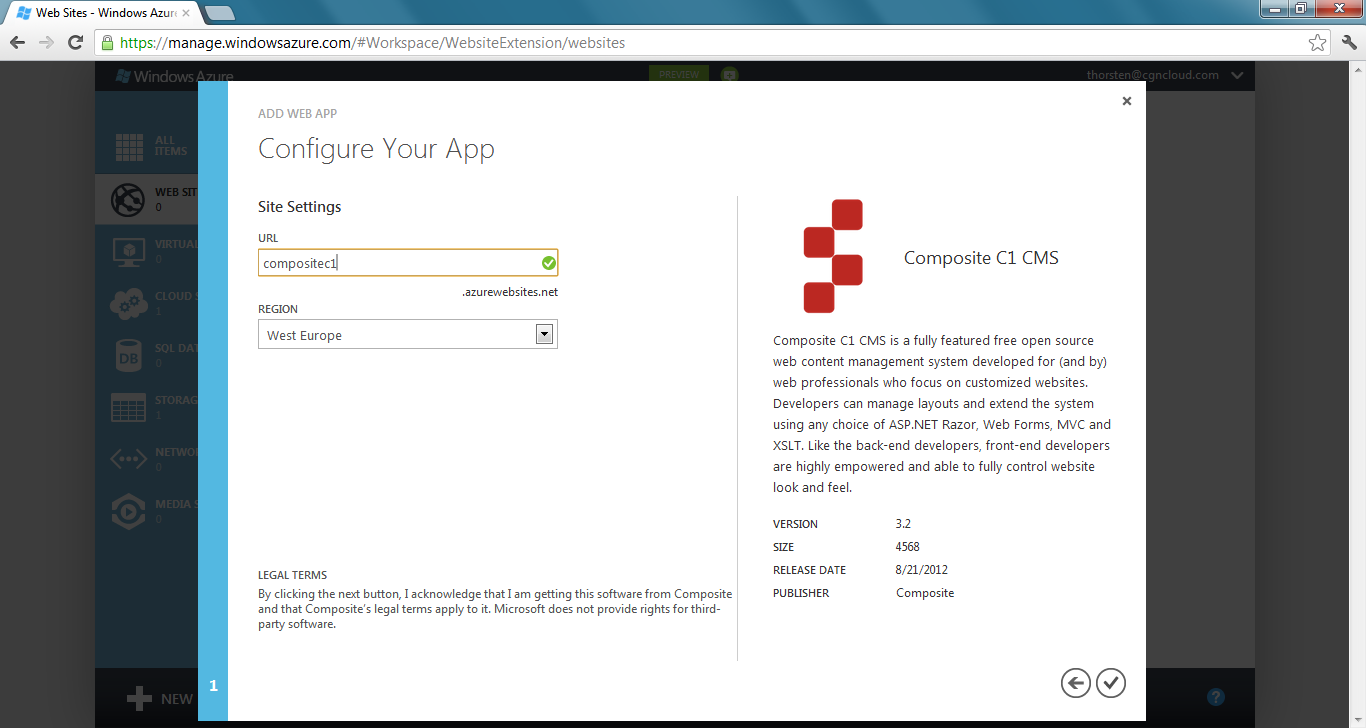Click the checkmark complete button
1366x728 pixels.
coord(1111,683)
